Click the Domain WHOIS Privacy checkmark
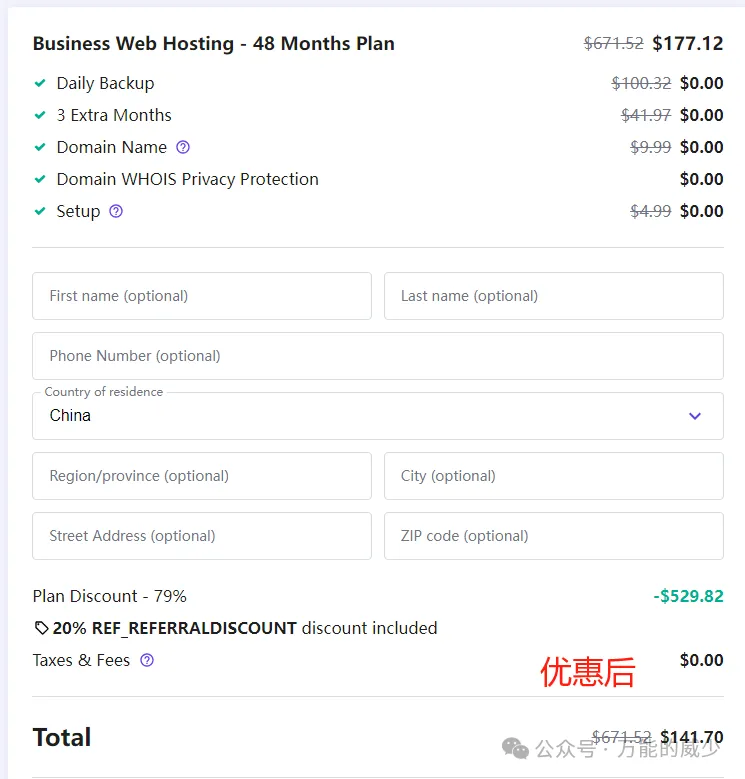Screen dimensions: 745x779 click(x=40, y=179)
